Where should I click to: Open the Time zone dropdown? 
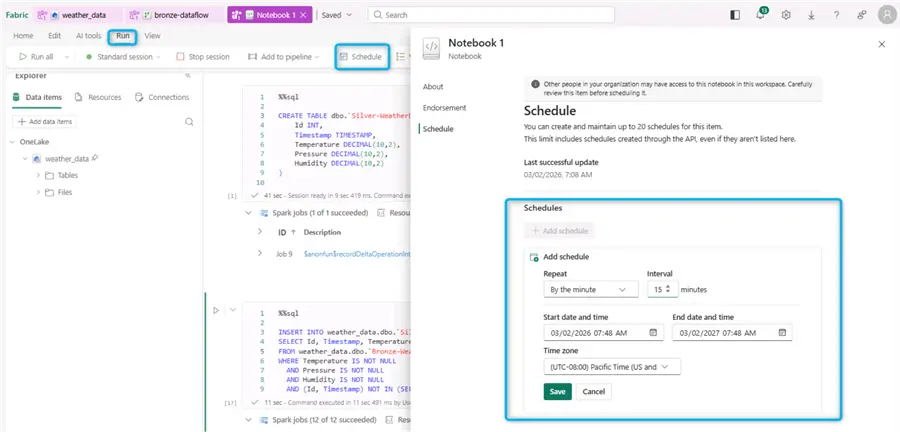click(612, 367)
